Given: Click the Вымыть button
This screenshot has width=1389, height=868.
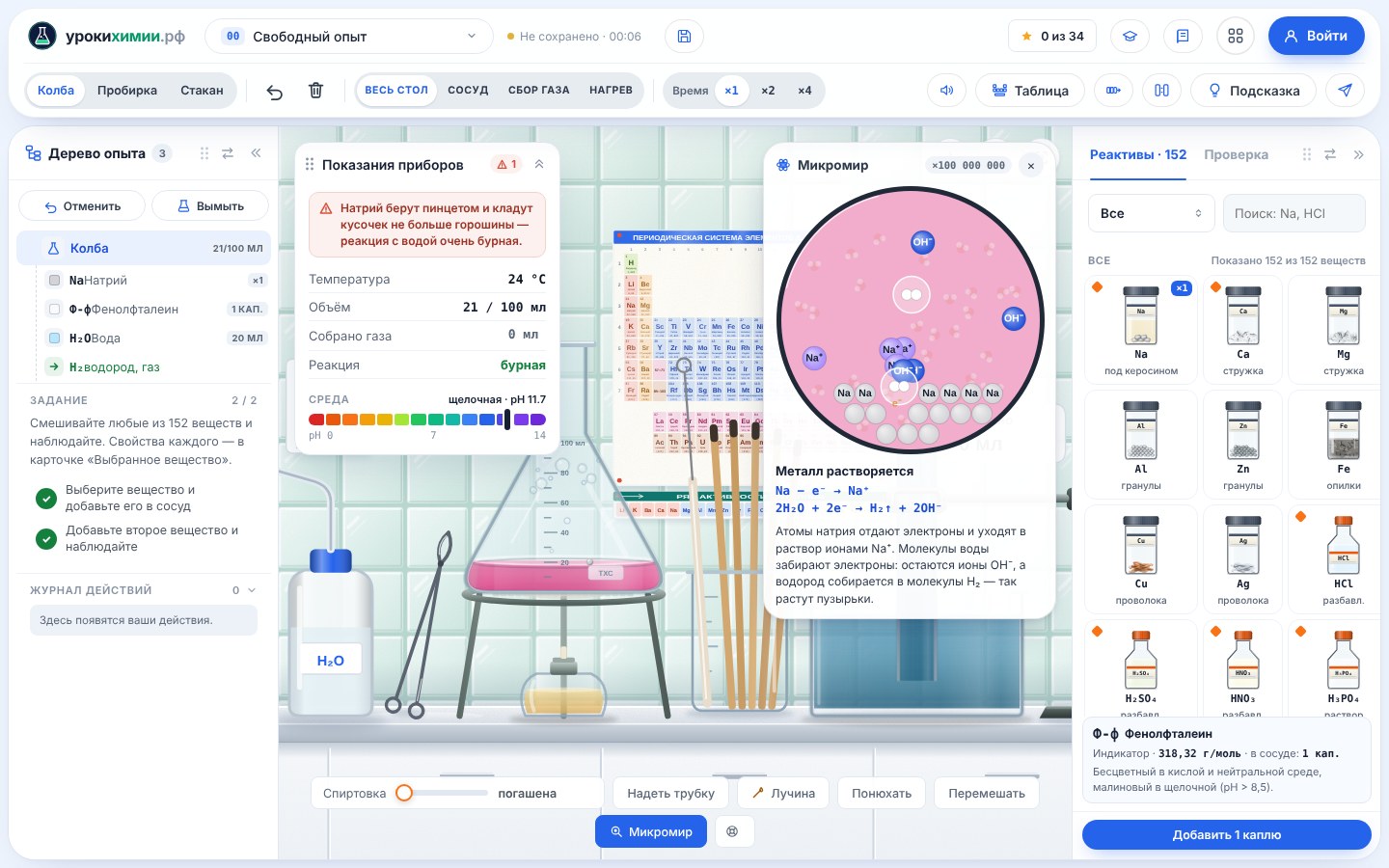Looking at the screenshot, I should pyautogui.click(x=211, y=206).
